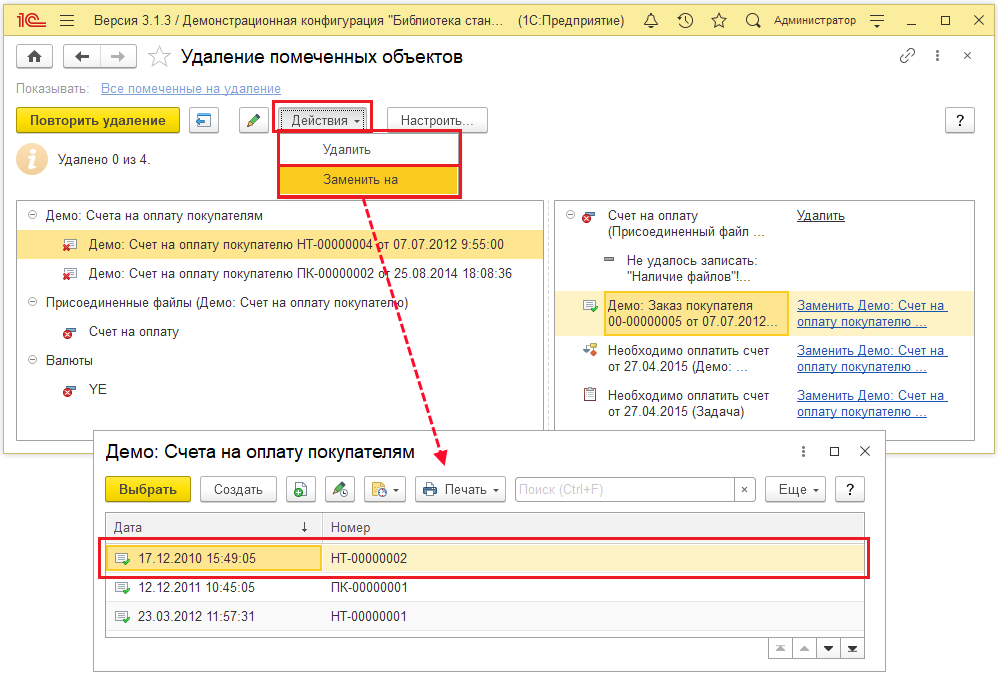The image size is (998, 673).
Task: Go to the home page icon
Action: click(x=34, y=57)
